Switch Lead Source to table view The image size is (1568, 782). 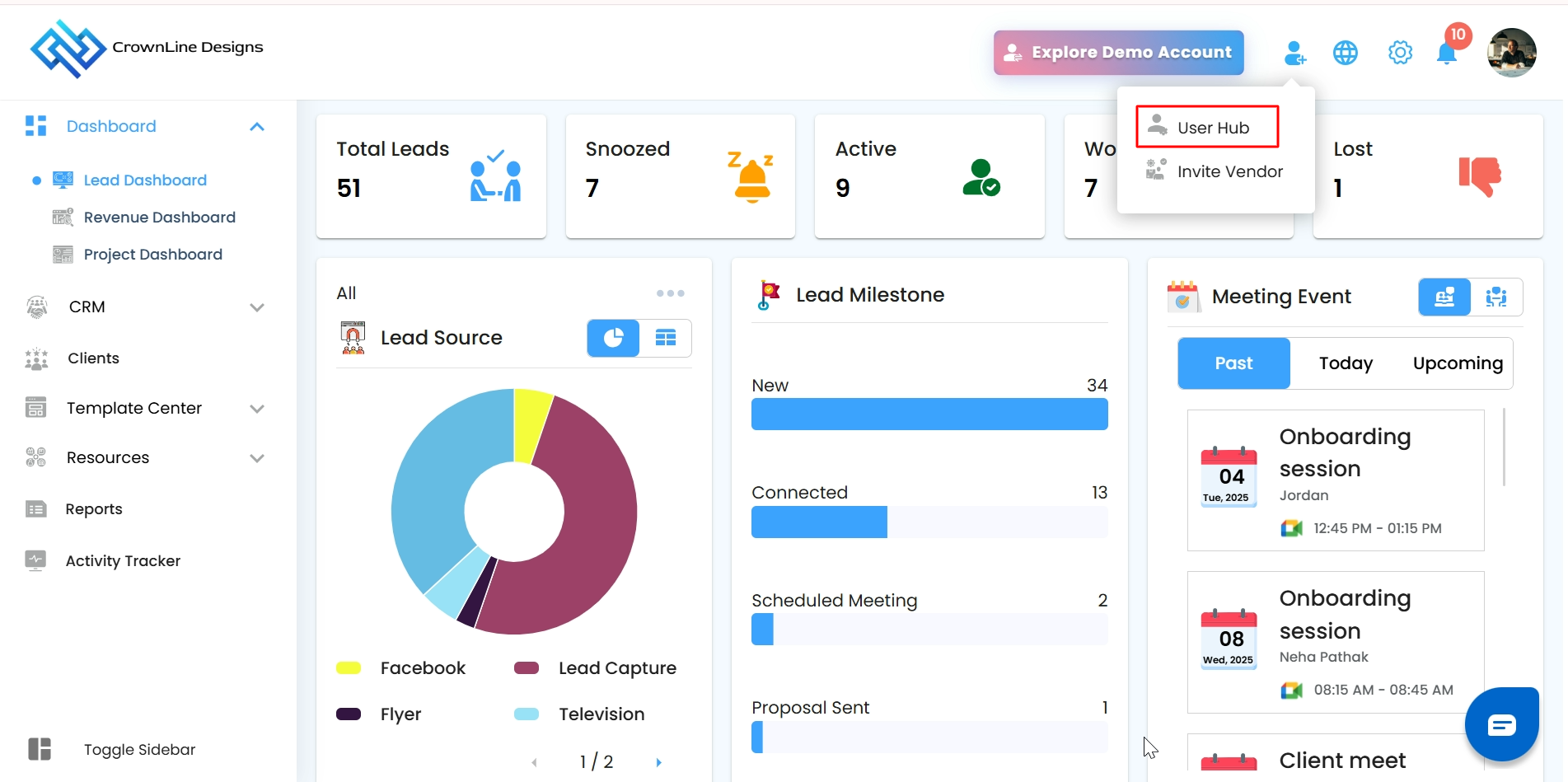[666, 338]
